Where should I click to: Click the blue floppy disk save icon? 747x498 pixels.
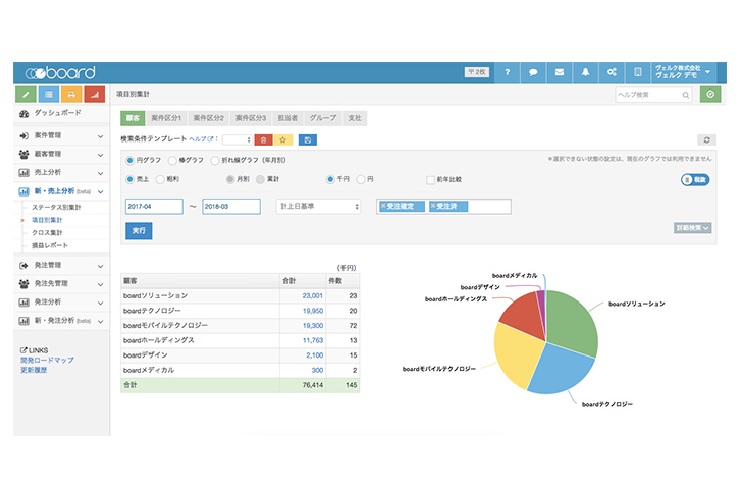[x=305, y=140]
